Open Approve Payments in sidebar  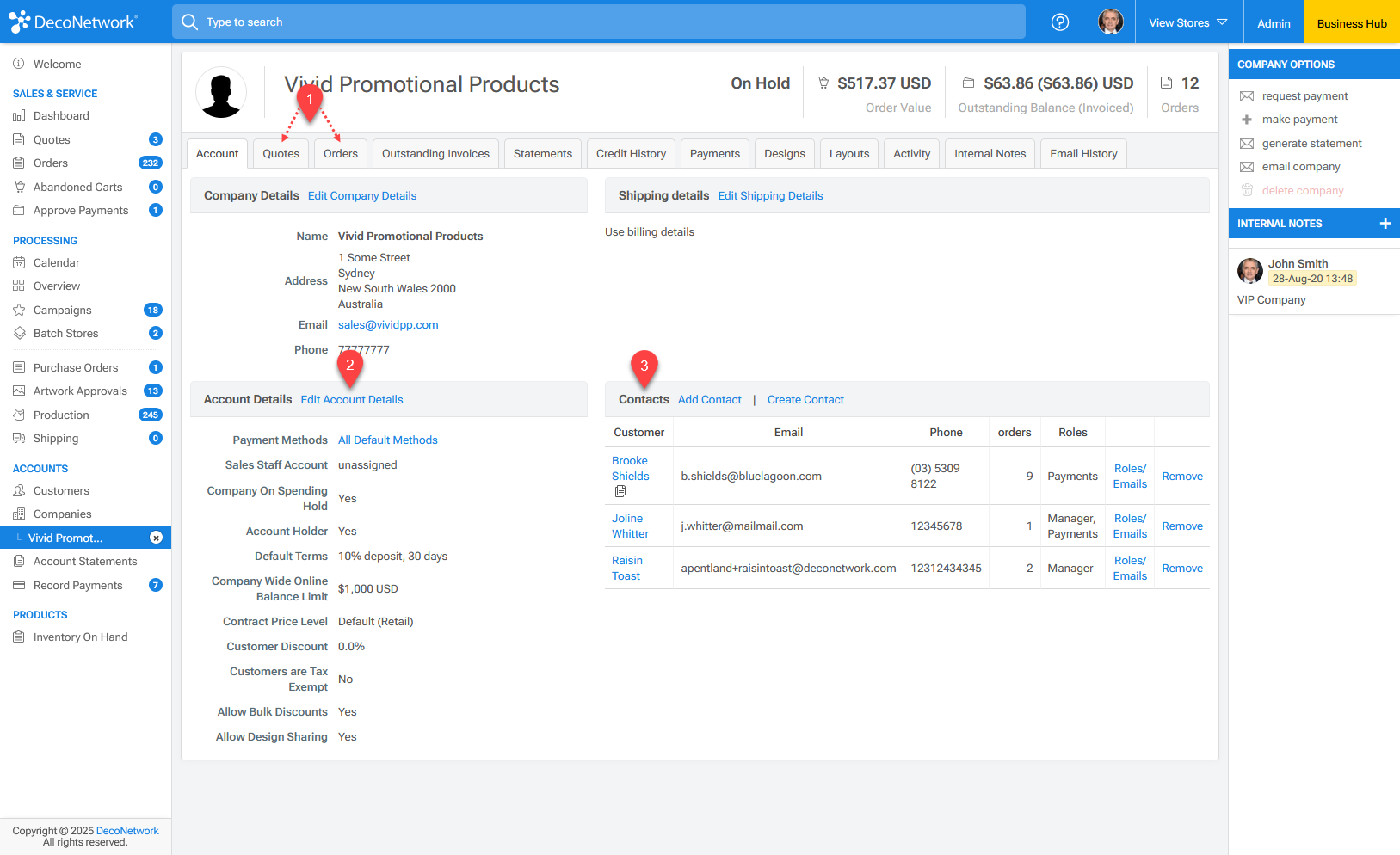tap(81, 210)
